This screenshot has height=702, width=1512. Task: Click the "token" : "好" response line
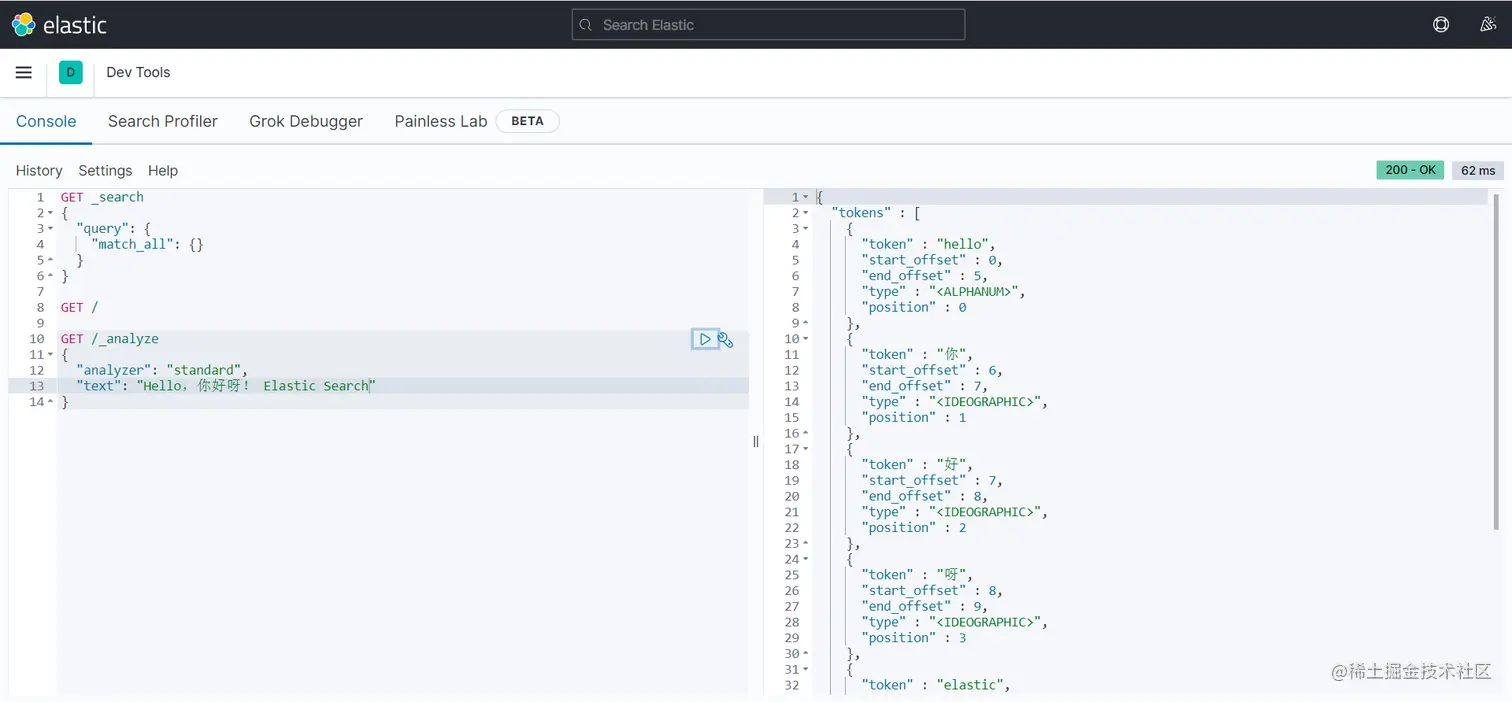(x=917, y=464)
